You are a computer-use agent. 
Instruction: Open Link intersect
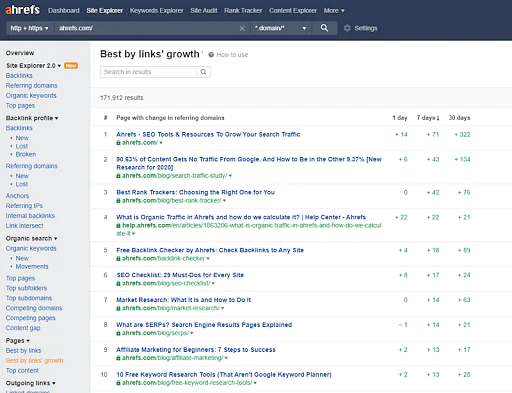pos(24,226)
